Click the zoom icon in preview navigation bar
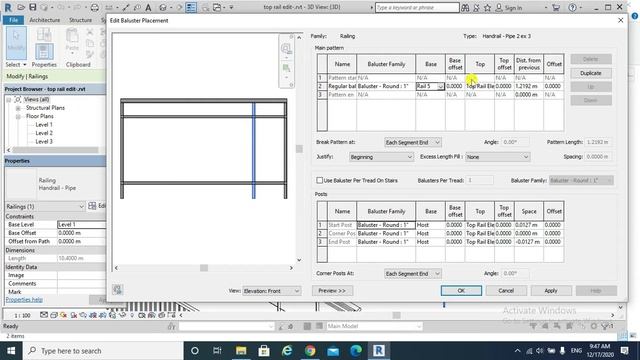Viewport: 640px width, 360px height. click(x=286, y=49)
